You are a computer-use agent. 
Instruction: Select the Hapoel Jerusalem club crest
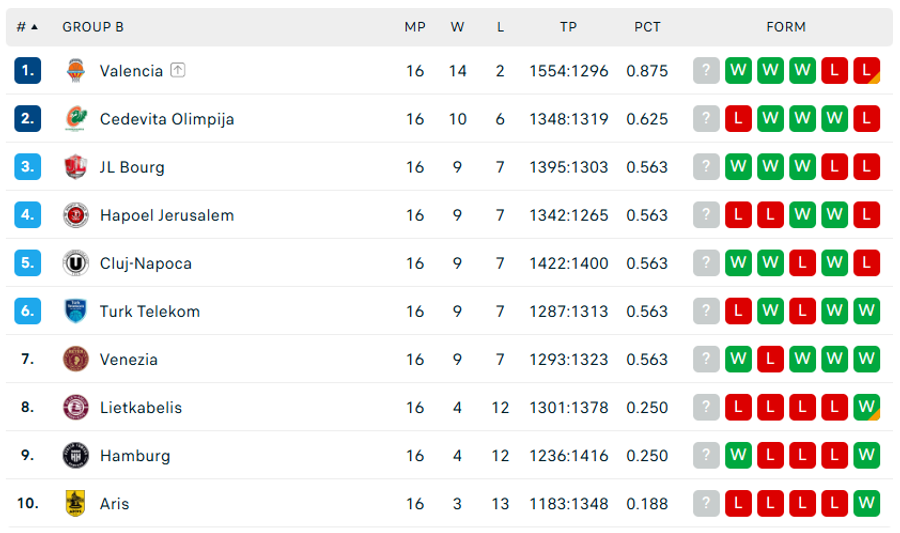pyautogui.click(x=75, y=215)
